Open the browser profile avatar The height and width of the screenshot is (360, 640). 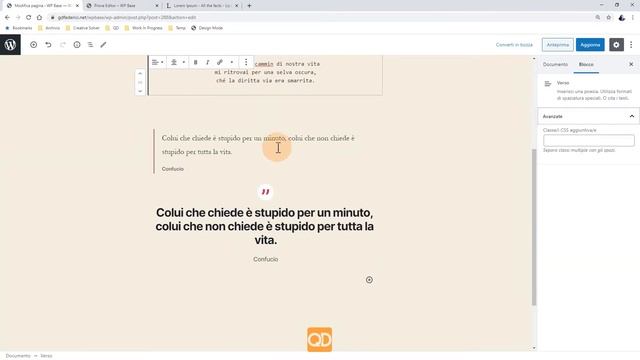click(622, 18)
